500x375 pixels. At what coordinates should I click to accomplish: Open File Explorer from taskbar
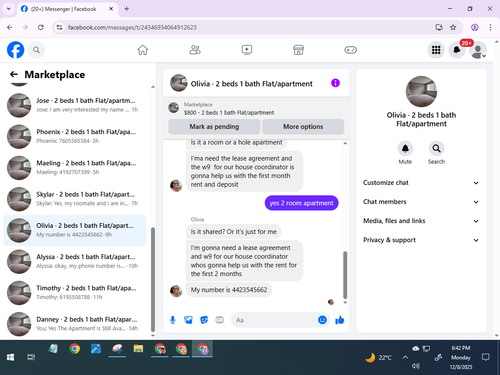[138, 349]
